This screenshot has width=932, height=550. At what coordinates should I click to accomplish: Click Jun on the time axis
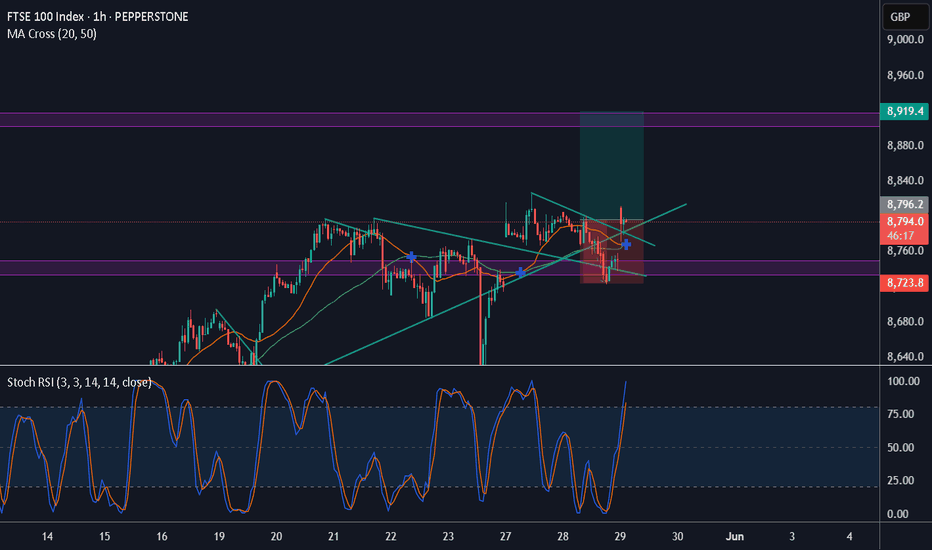coord(735,536)
